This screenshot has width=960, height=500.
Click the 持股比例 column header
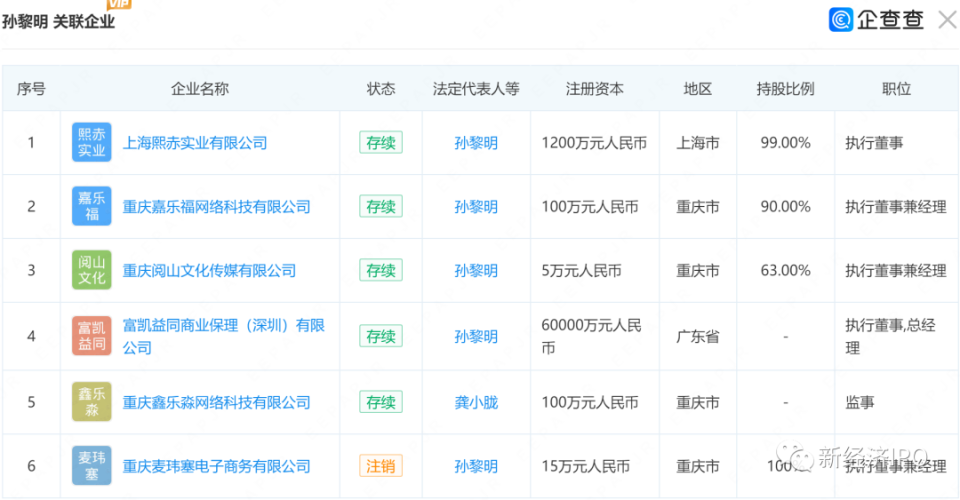(786, 89)
